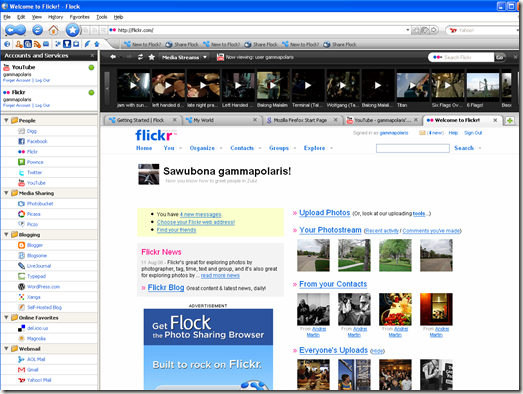Image resolution: width=523 pixels, height=394 pixels.
Task: Click Photobucket under Media Sharing
Action: pyautogui.click(x=40, y=204)
